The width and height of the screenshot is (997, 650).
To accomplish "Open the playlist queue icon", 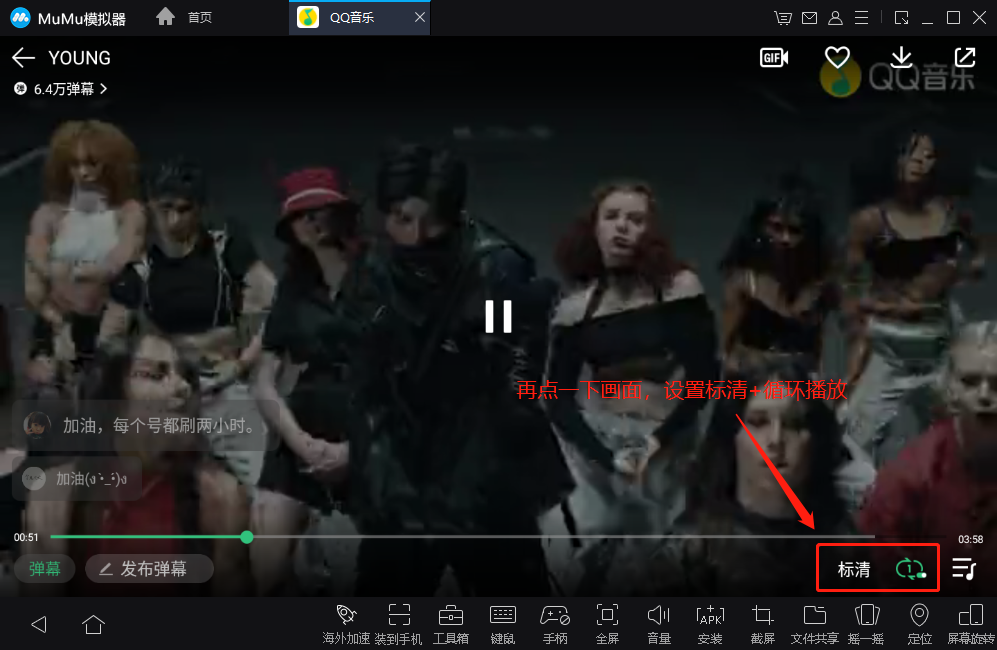I will (963, 569).
